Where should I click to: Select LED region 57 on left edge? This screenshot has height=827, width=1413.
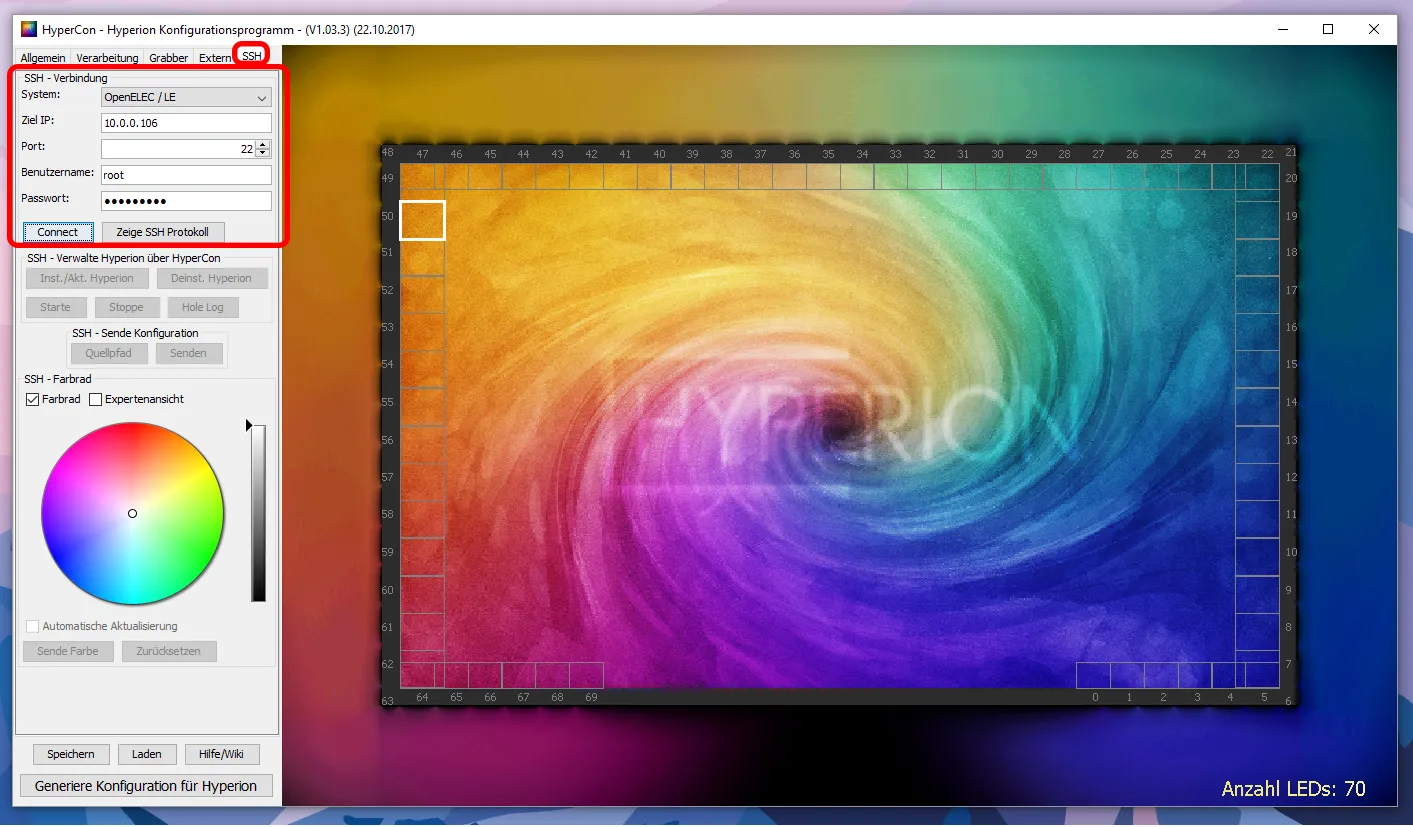[x=422, y=481]
